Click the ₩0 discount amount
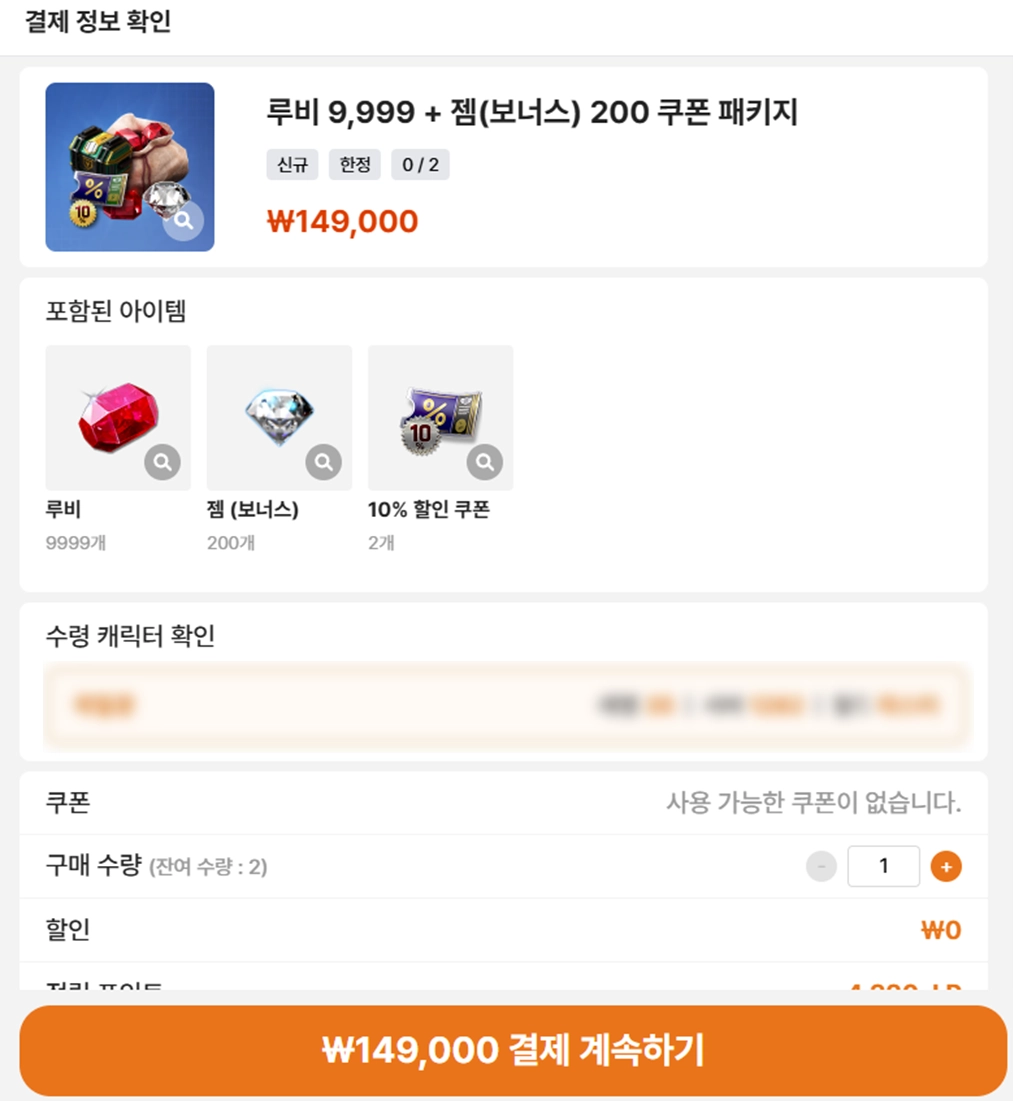 940,930
